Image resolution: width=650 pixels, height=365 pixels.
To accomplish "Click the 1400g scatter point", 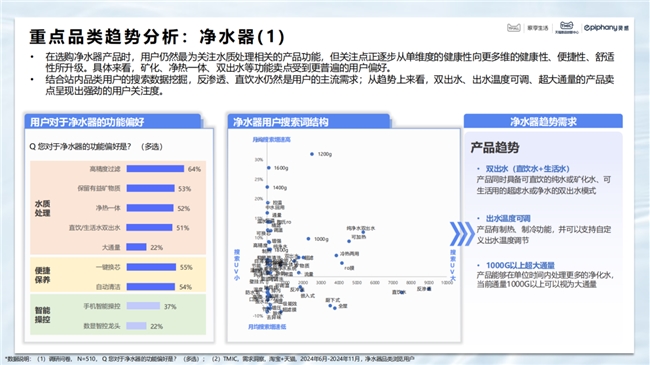I will [267, 187].
